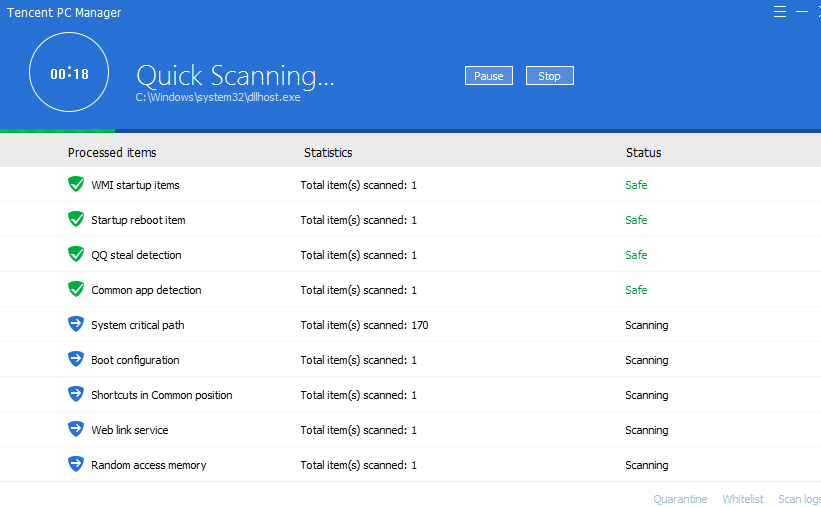Click the Processed items column header
Viewport: 821px width, 507px height.
112,152
